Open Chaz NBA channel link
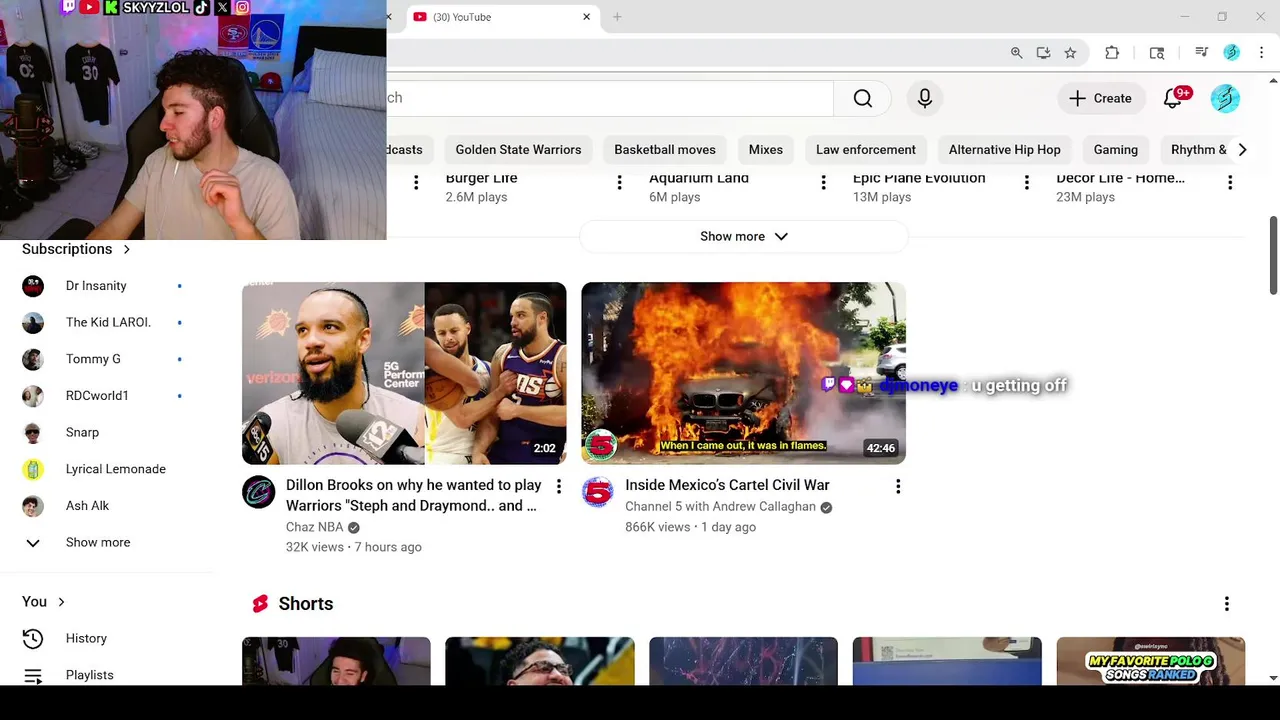The width and height of the screenshot is (1280, 720). tap(314, 527)
